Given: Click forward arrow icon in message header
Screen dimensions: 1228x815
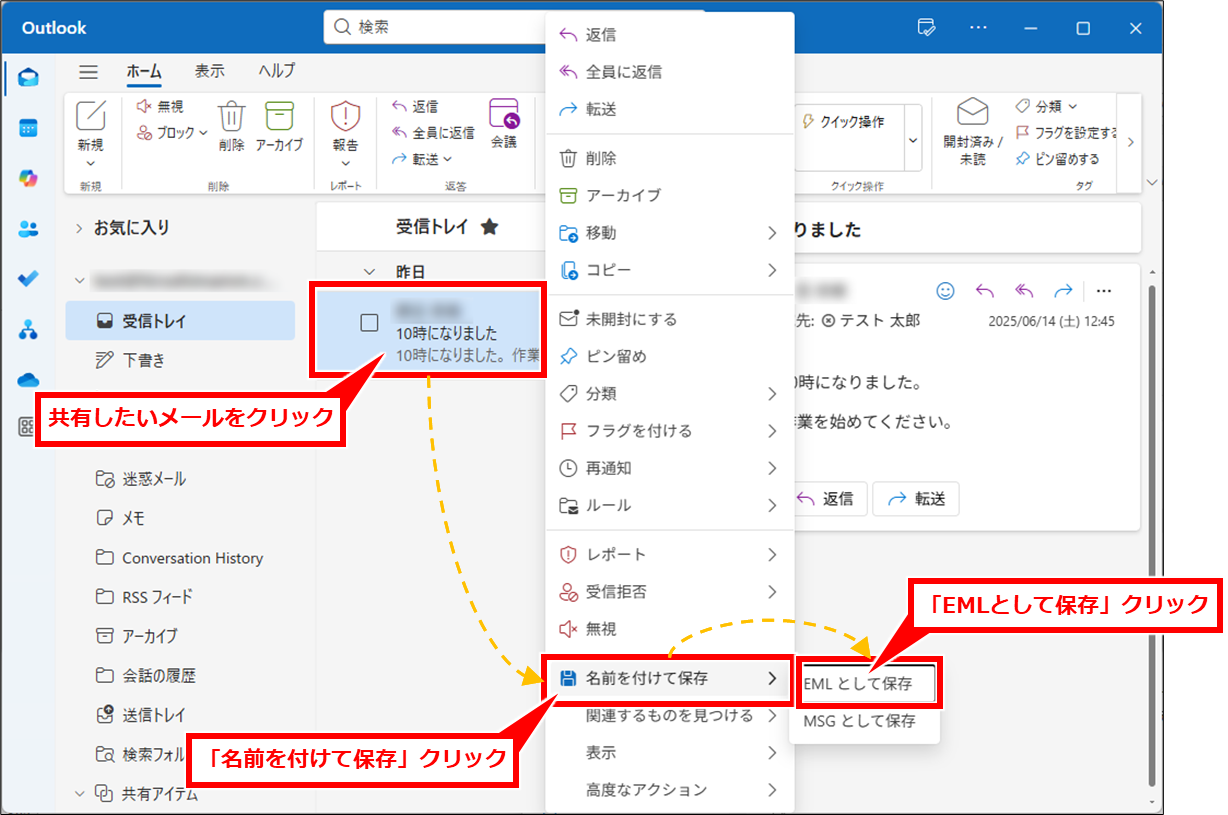Looking at the screenshot, I should tap(1063, 291).
